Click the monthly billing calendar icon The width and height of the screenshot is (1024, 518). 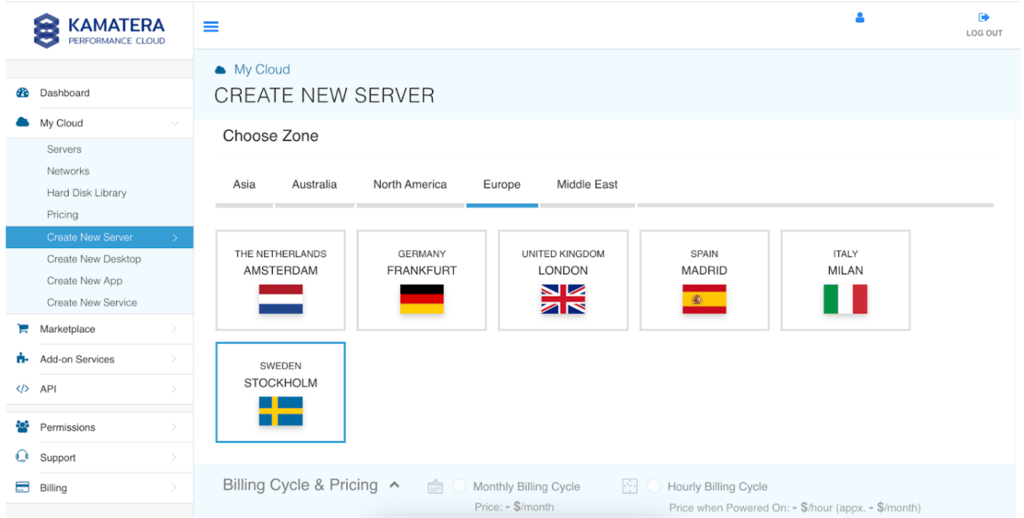435,487
